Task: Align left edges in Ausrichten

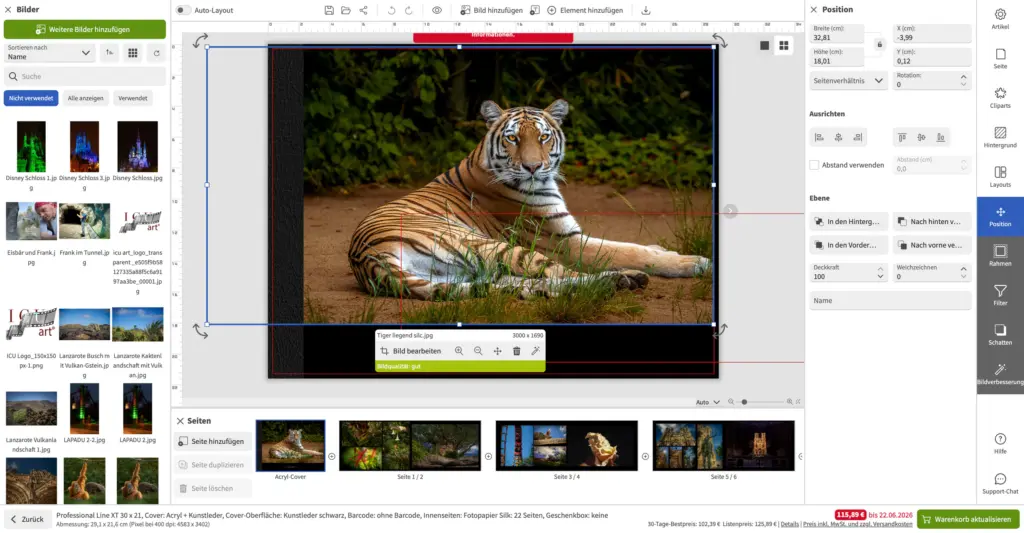Action: [819, 137]
